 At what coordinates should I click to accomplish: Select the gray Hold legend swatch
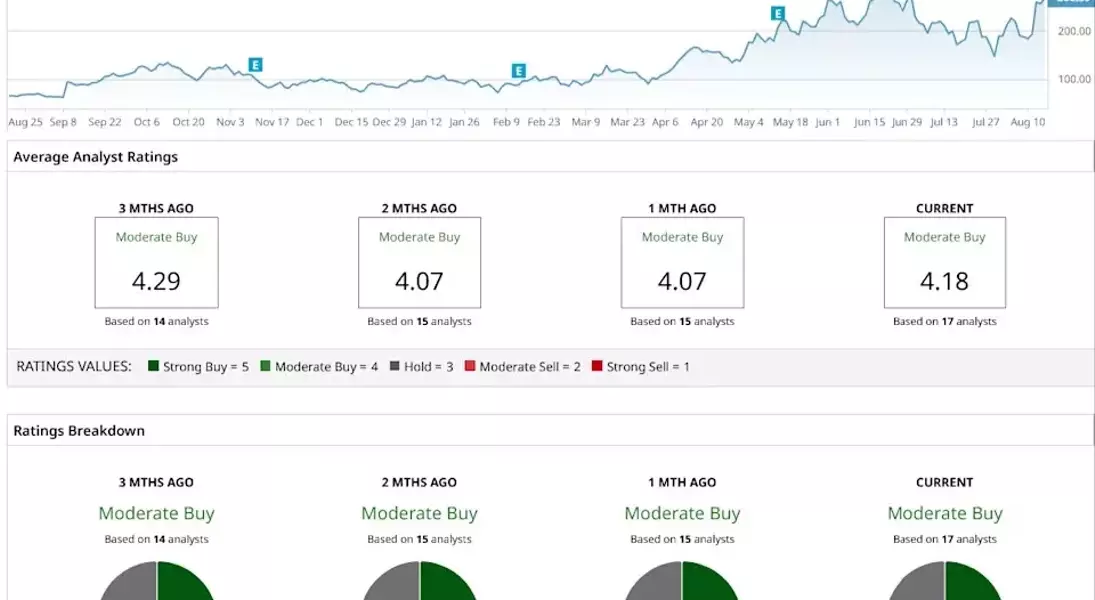click(x=395, y=366)
